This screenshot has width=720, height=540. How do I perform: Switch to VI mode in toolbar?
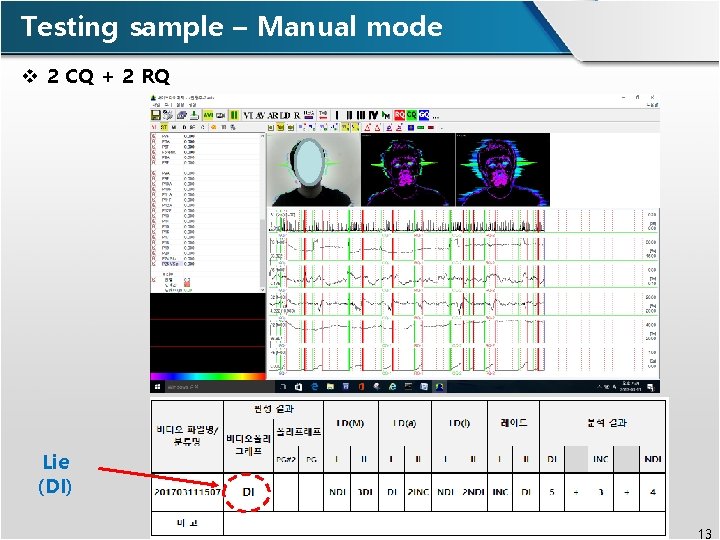pos(248,115)
